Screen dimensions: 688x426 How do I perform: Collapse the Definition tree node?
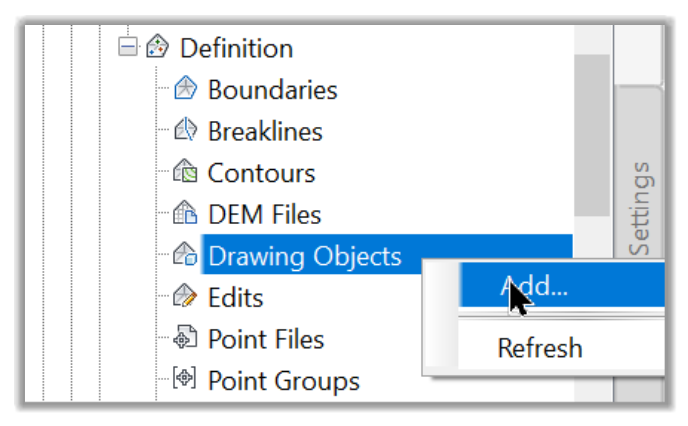click(x=128, y=47)
